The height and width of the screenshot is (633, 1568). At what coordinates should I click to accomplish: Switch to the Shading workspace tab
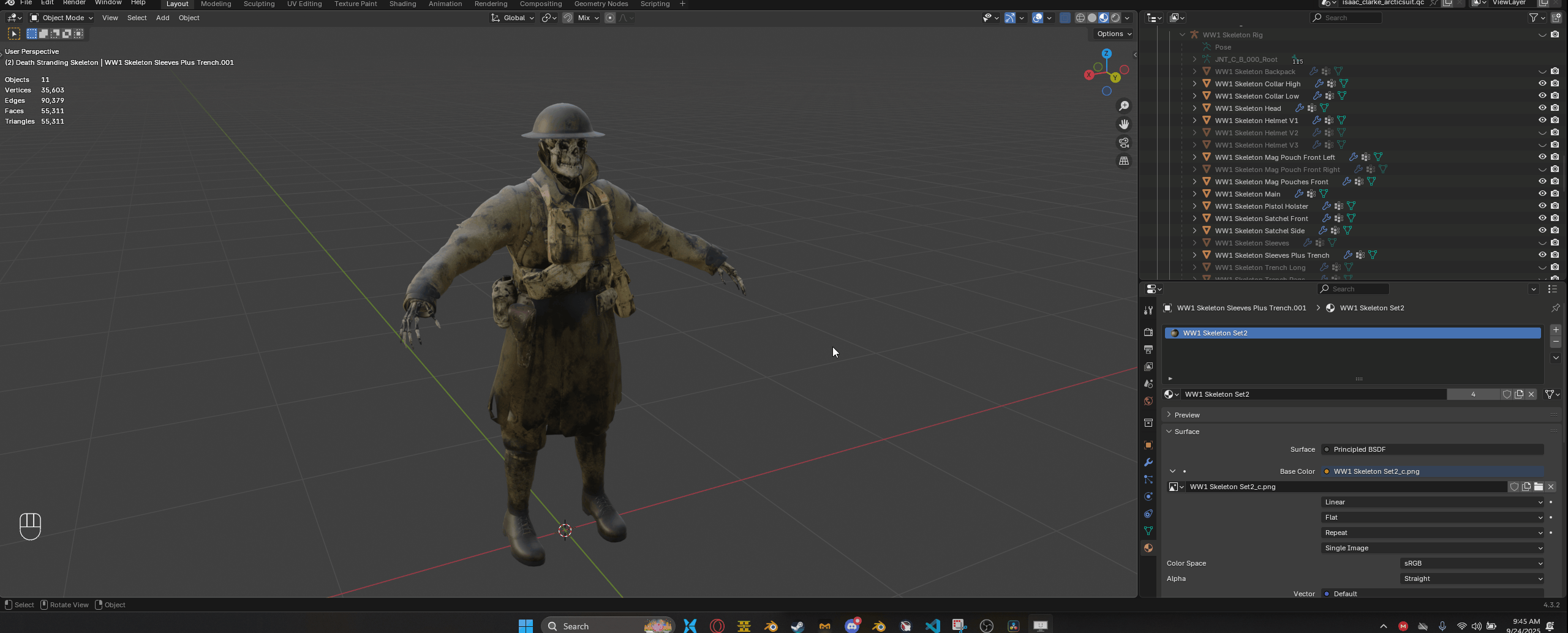(x=402, y=4)
